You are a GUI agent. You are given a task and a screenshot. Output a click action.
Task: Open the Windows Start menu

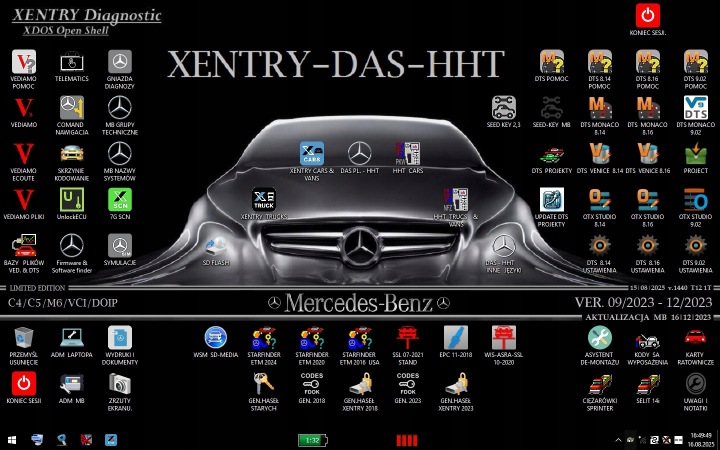pyautogui.click(x=12, y=440)
